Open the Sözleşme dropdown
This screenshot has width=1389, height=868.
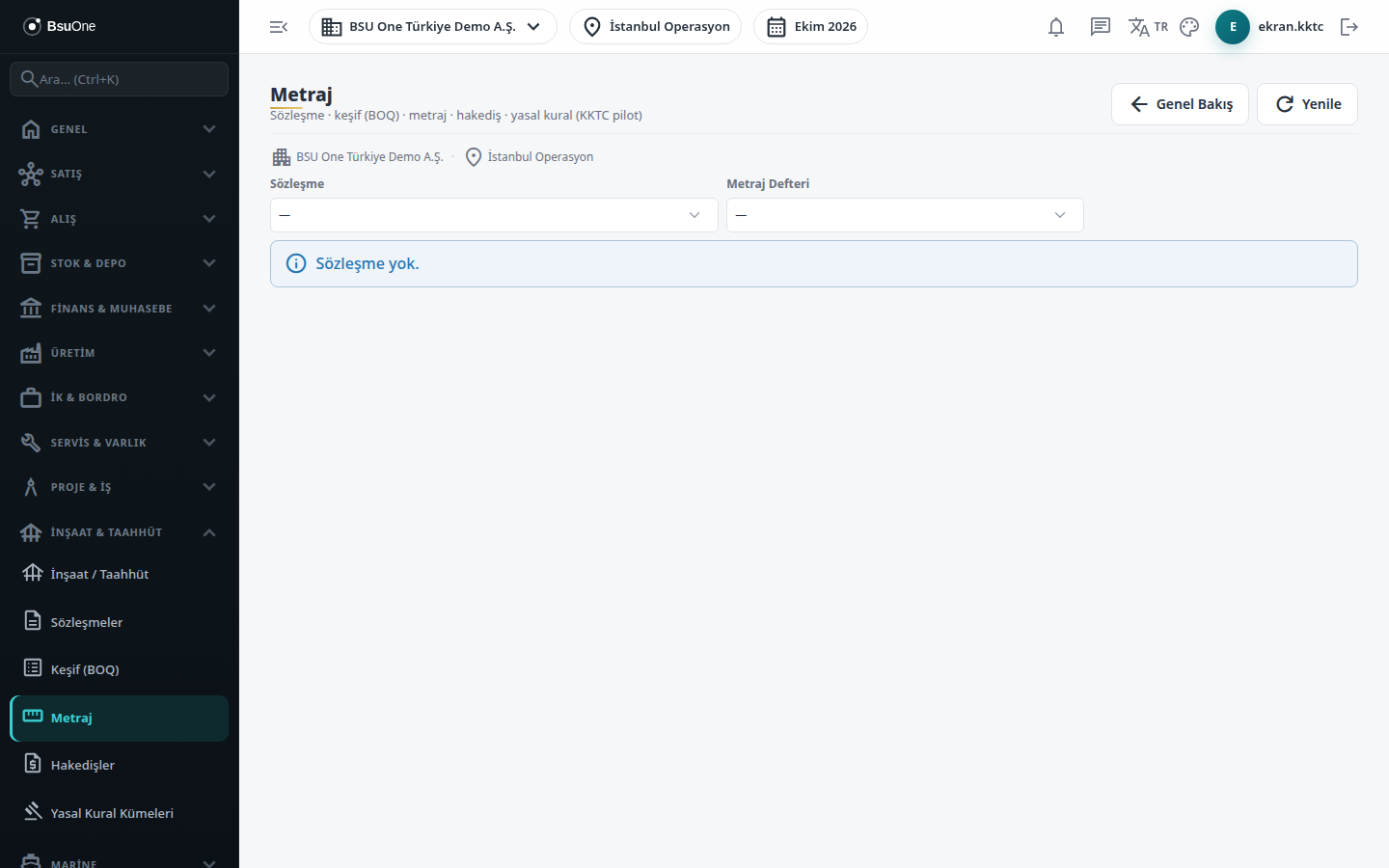tap(494, 215)
